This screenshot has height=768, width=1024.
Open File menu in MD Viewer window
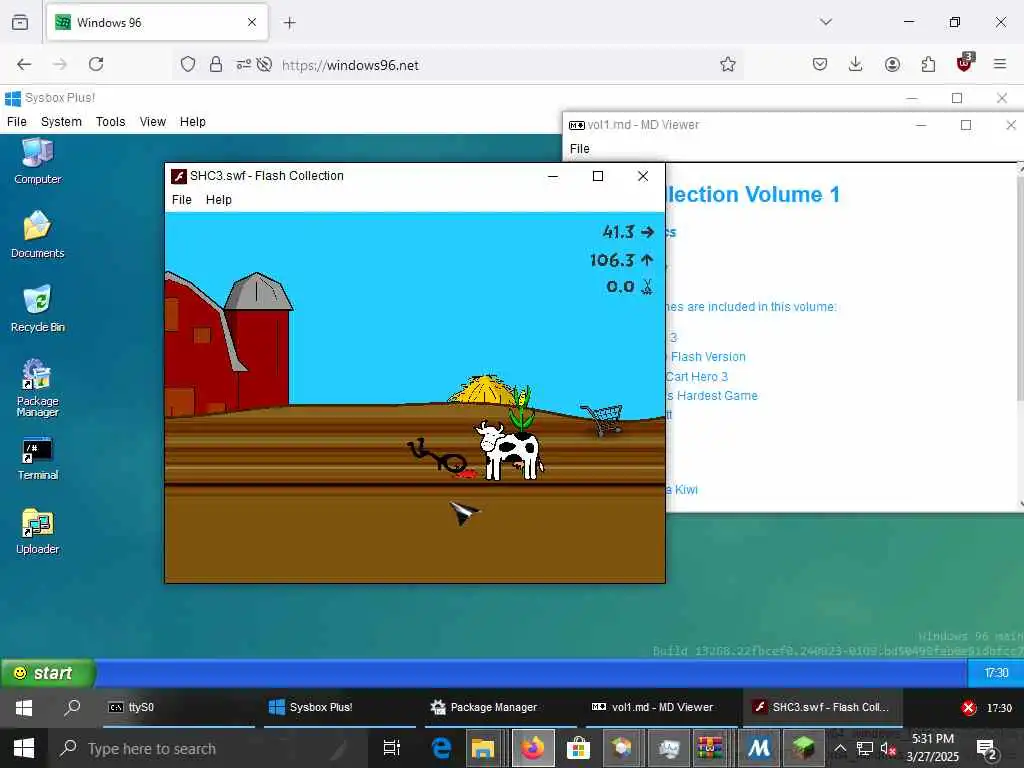pos(579,149)
